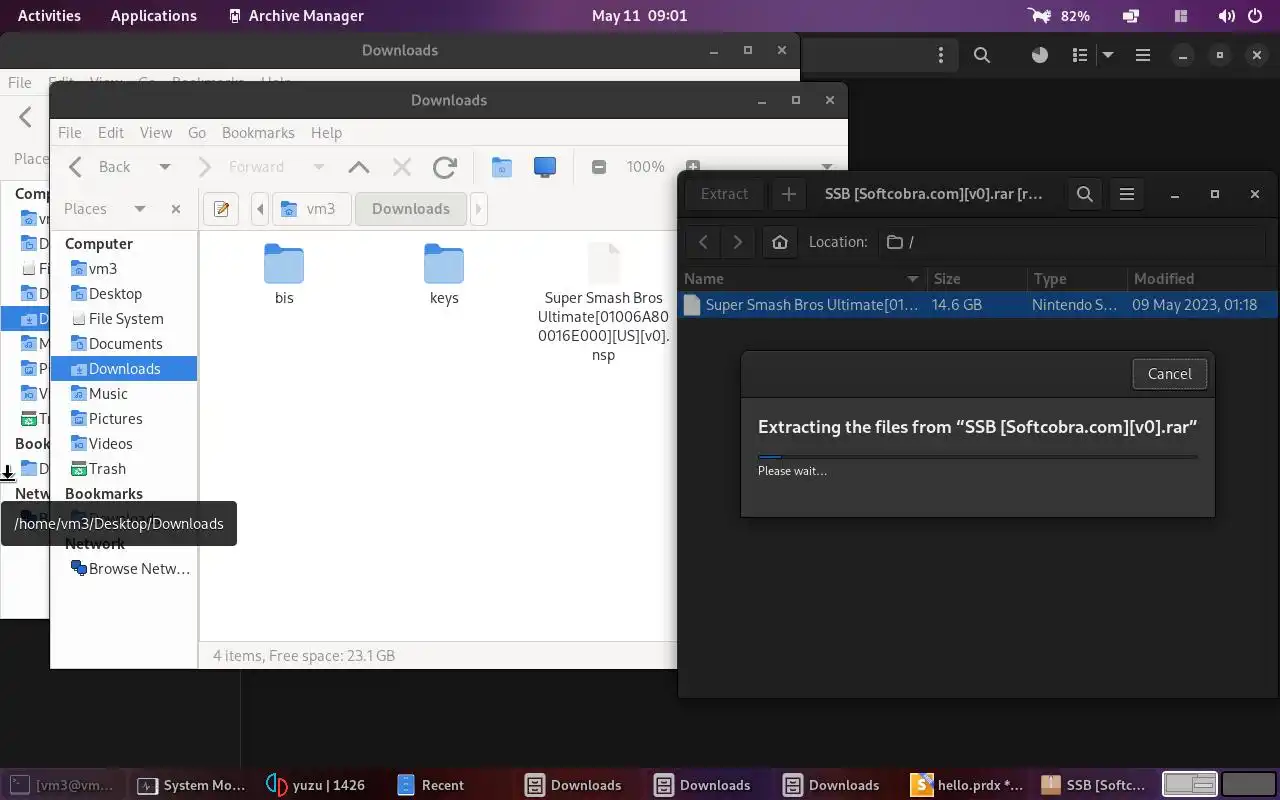Viewport: 1280px width, 800px height.
Task: Click the Extract button in Archive Manager
Action: pyautogui.click(x=724, y=194)
